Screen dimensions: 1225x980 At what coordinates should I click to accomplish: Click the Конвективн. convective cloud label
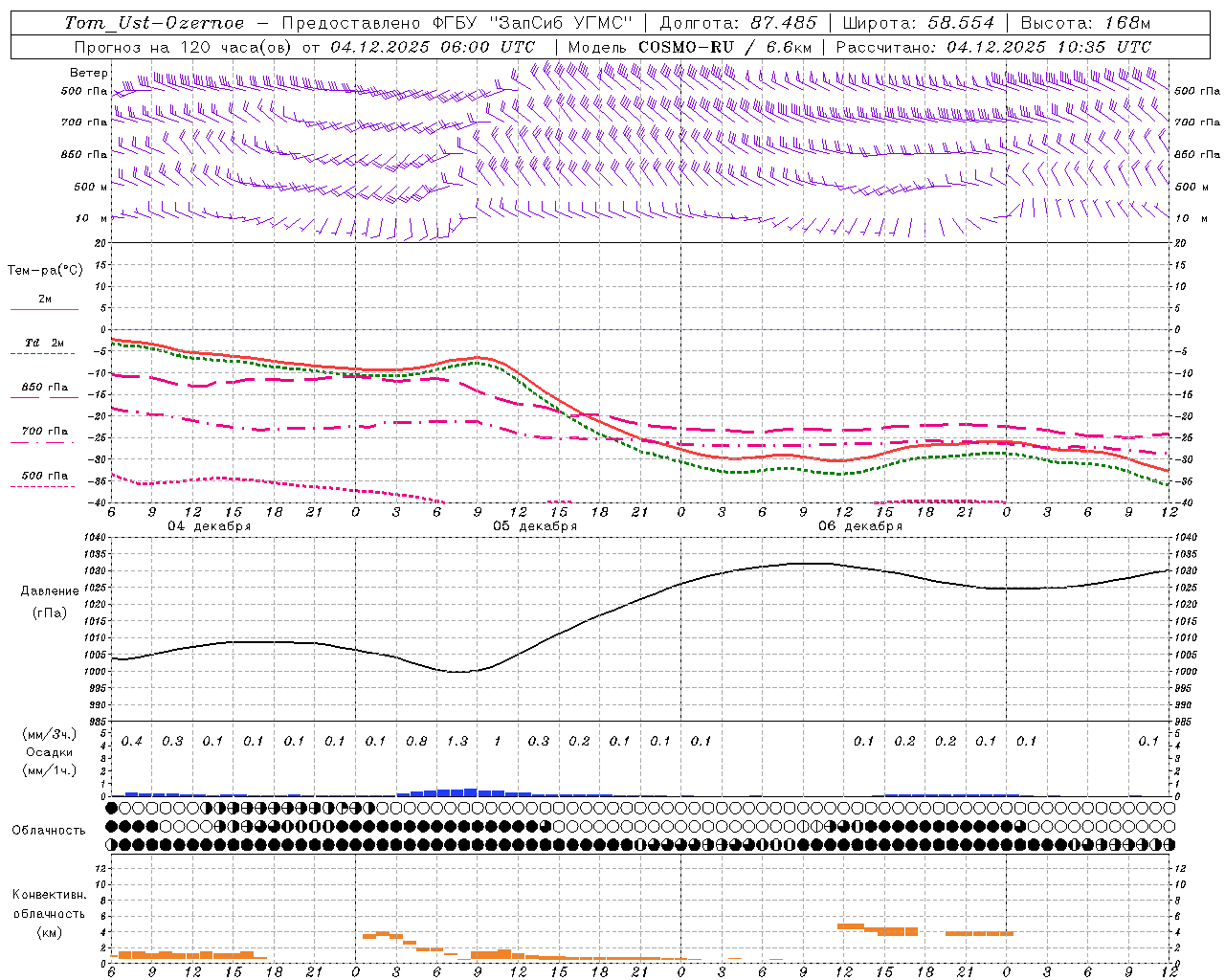pos(49,895)
